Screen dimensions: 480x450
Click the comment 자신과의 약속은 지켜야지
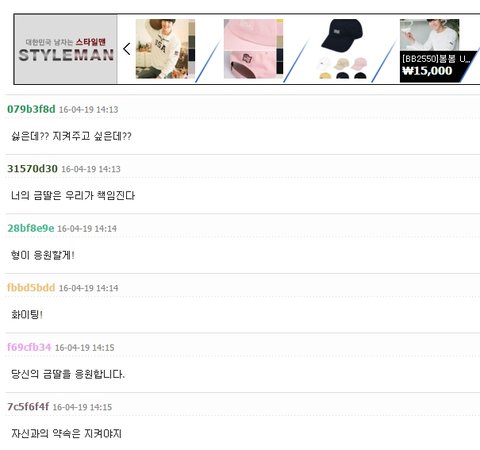[x=66, y=433]
